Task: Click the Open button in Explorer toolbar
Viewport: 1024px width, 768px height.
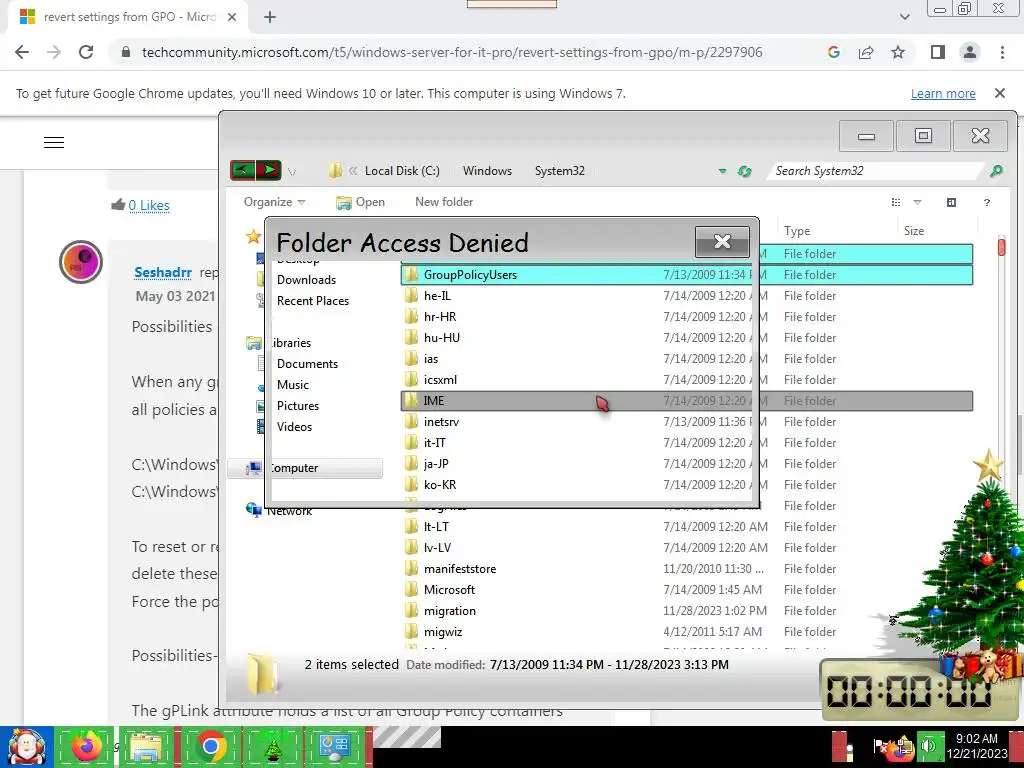Action: (360, 202)
